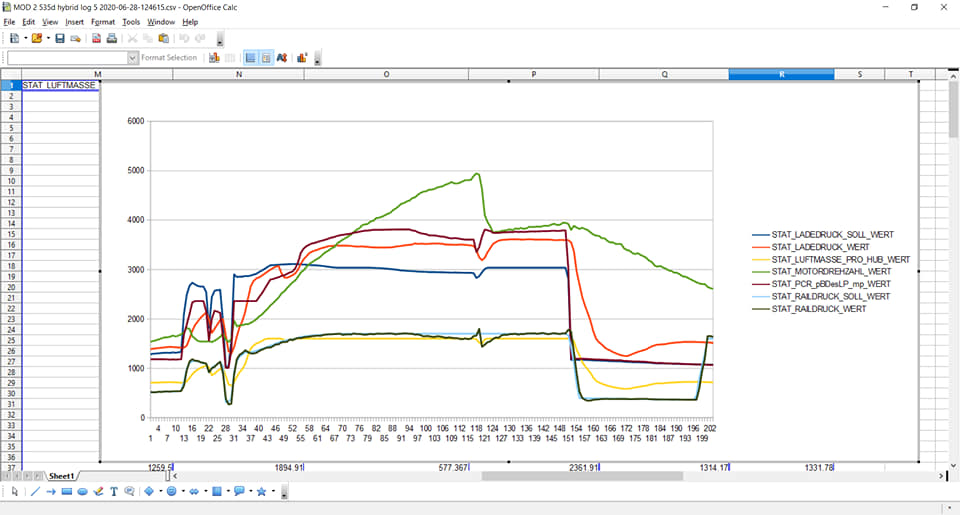
Task: Open the Block Arrows dropdown arrow
Action: pos(206,491)
